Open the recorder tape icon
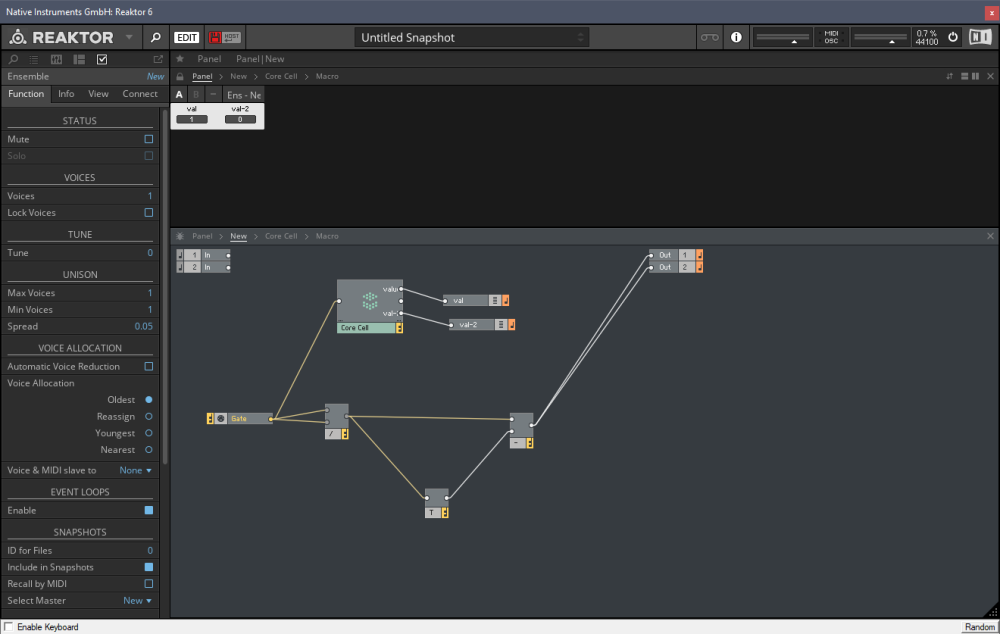The height and width of the screenshot is (634, 1000). pos(709,38)
